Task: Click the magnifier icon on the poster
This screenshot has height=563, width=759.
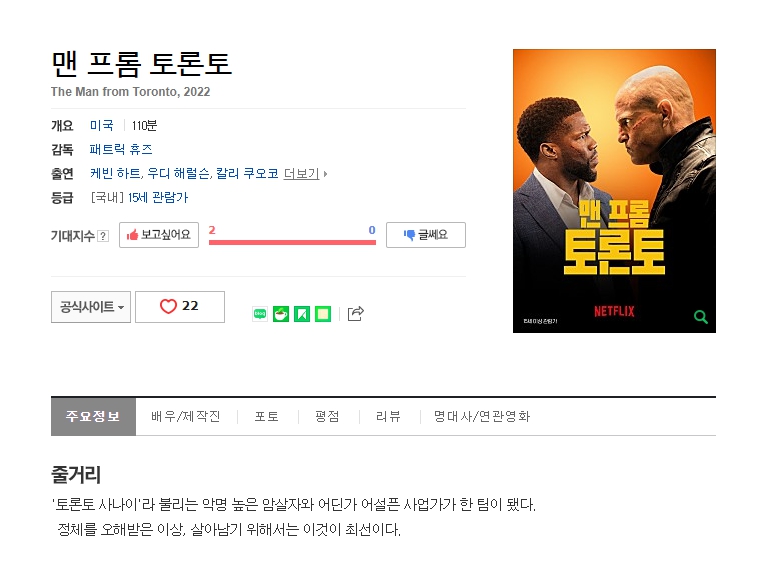Action: click(x=700, y=317)
